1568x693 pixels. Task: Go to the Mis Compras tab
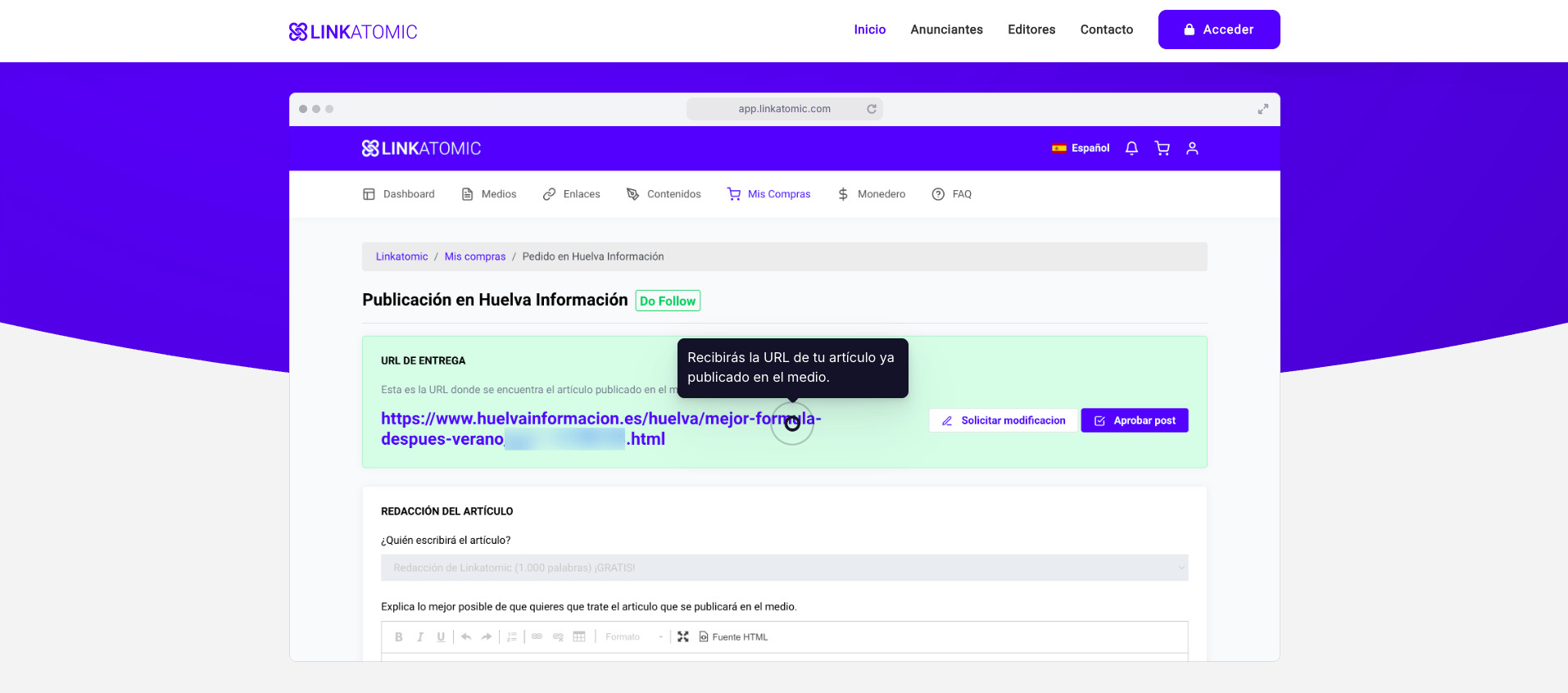(x=769, y=194)
